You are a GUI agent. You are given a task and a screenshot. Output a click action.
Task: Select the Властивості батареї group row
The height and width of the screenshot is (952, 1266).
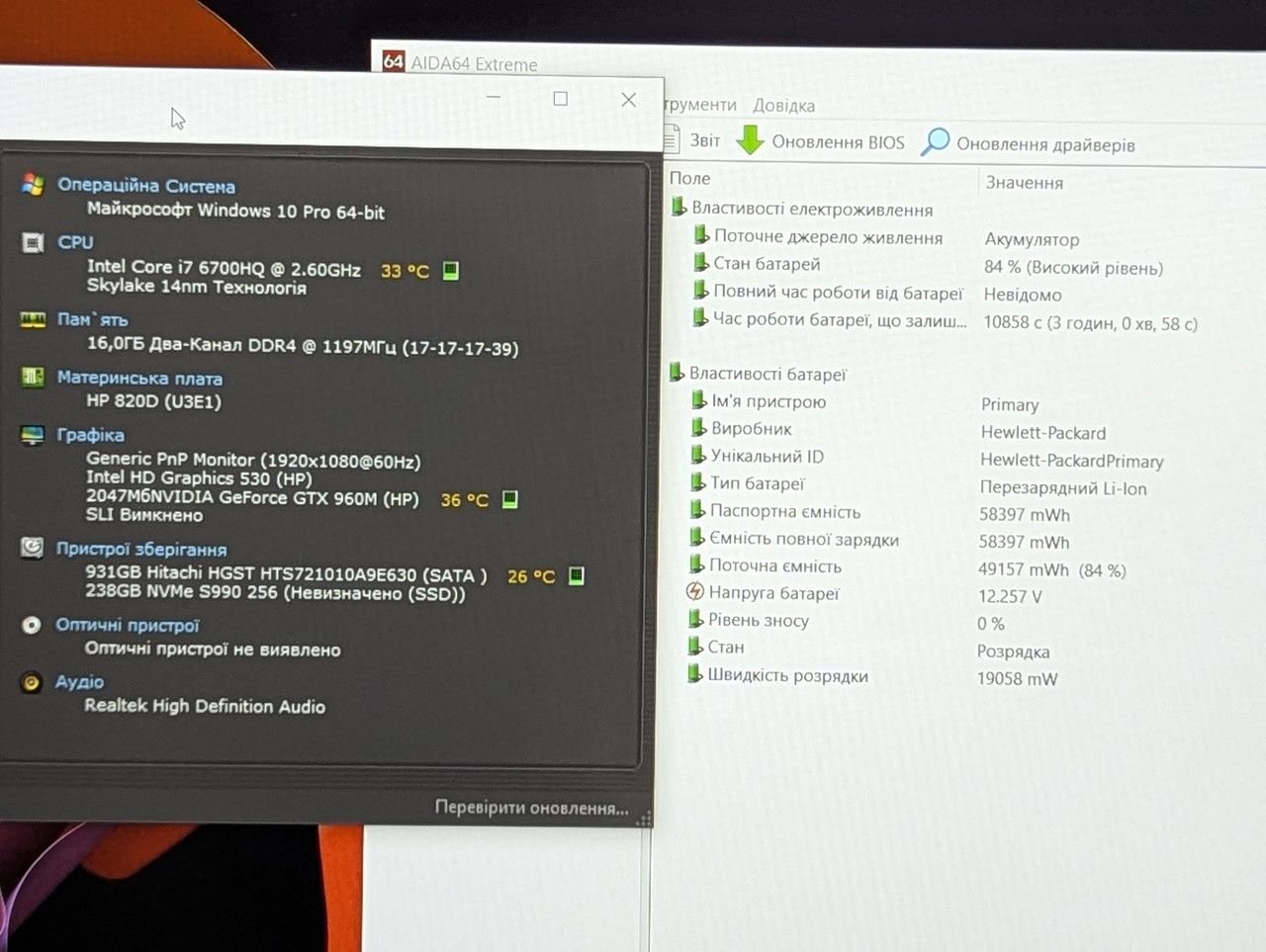(758, 374)
